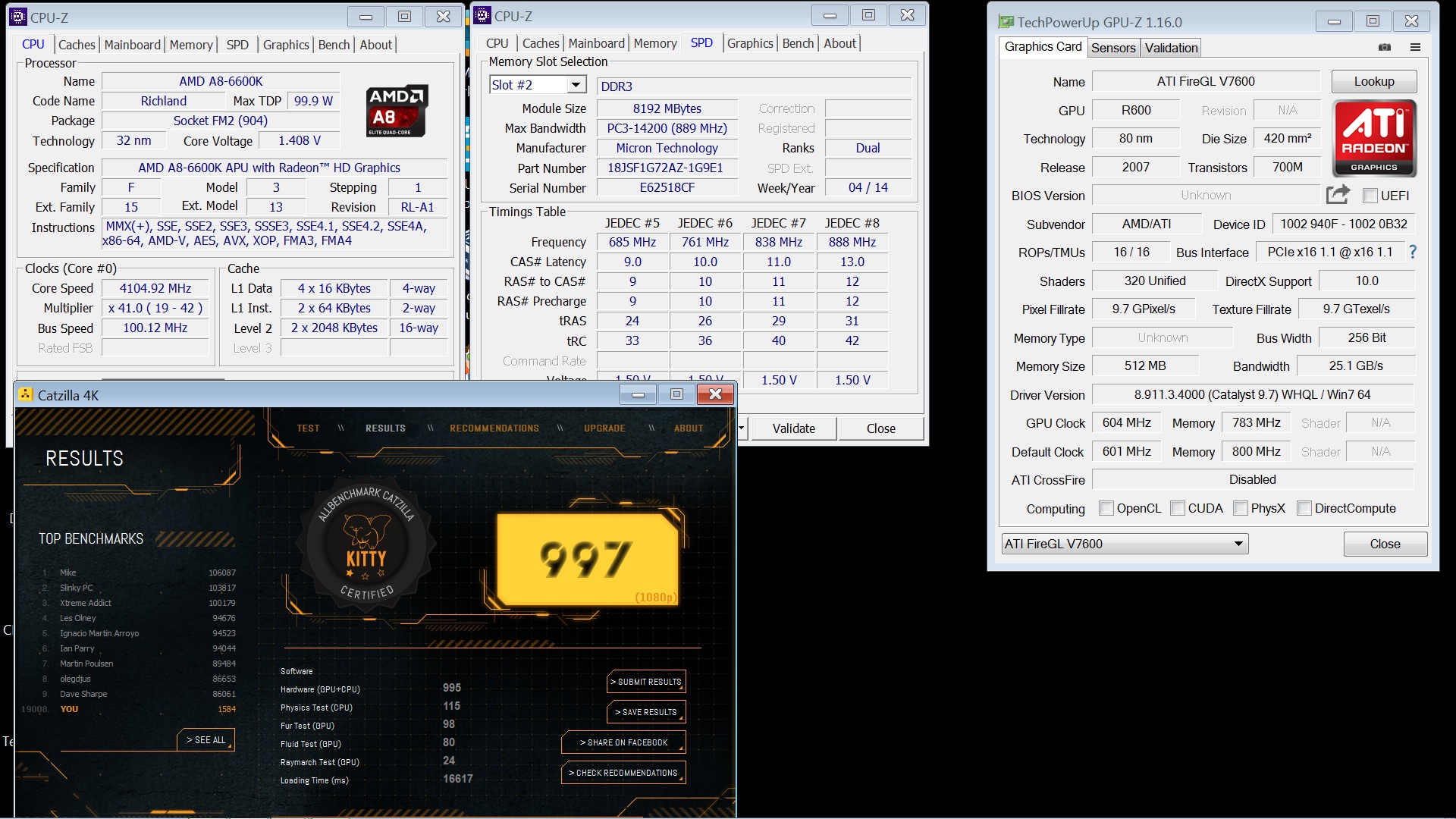Click the GPU-Z Close button
The width and height of the screenshot is (1456, 819).
[x=1385, y=544]
